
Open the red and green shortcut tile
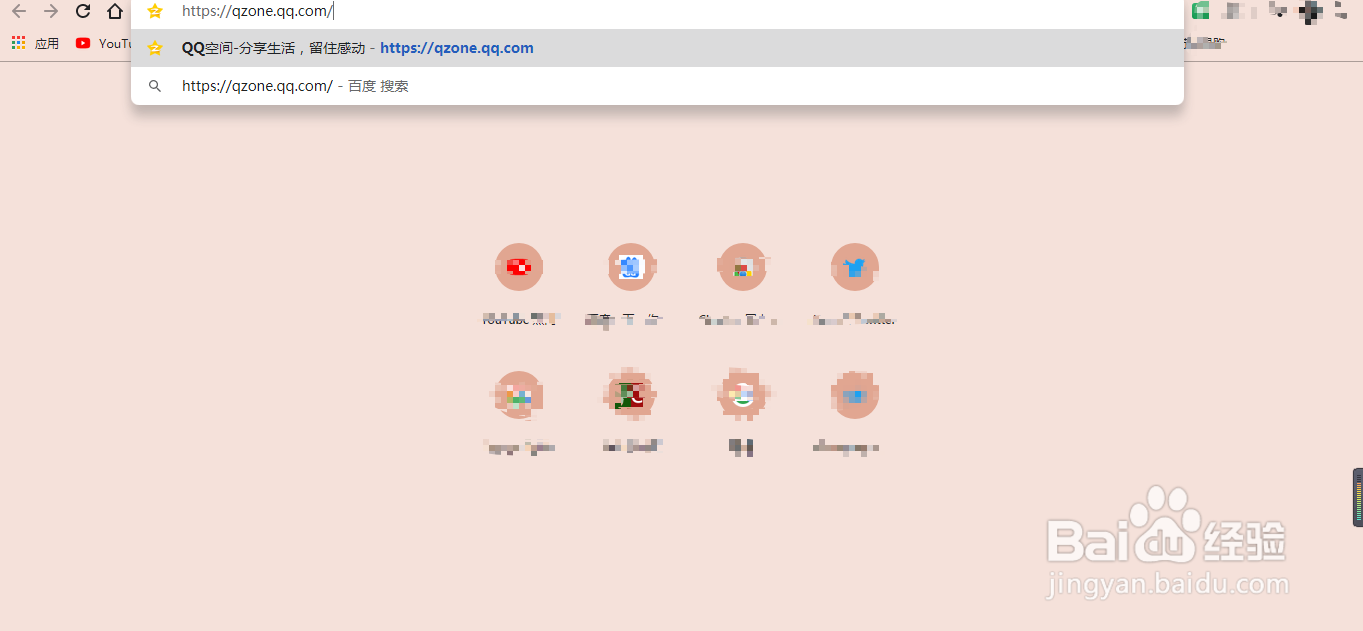point(631,412)
